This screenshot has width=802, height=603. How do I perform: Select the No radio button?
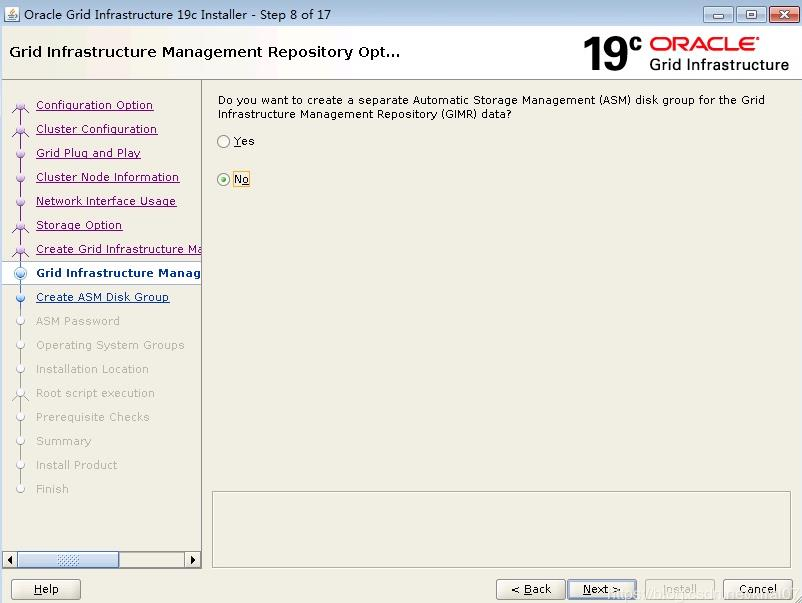pos(224,180)
